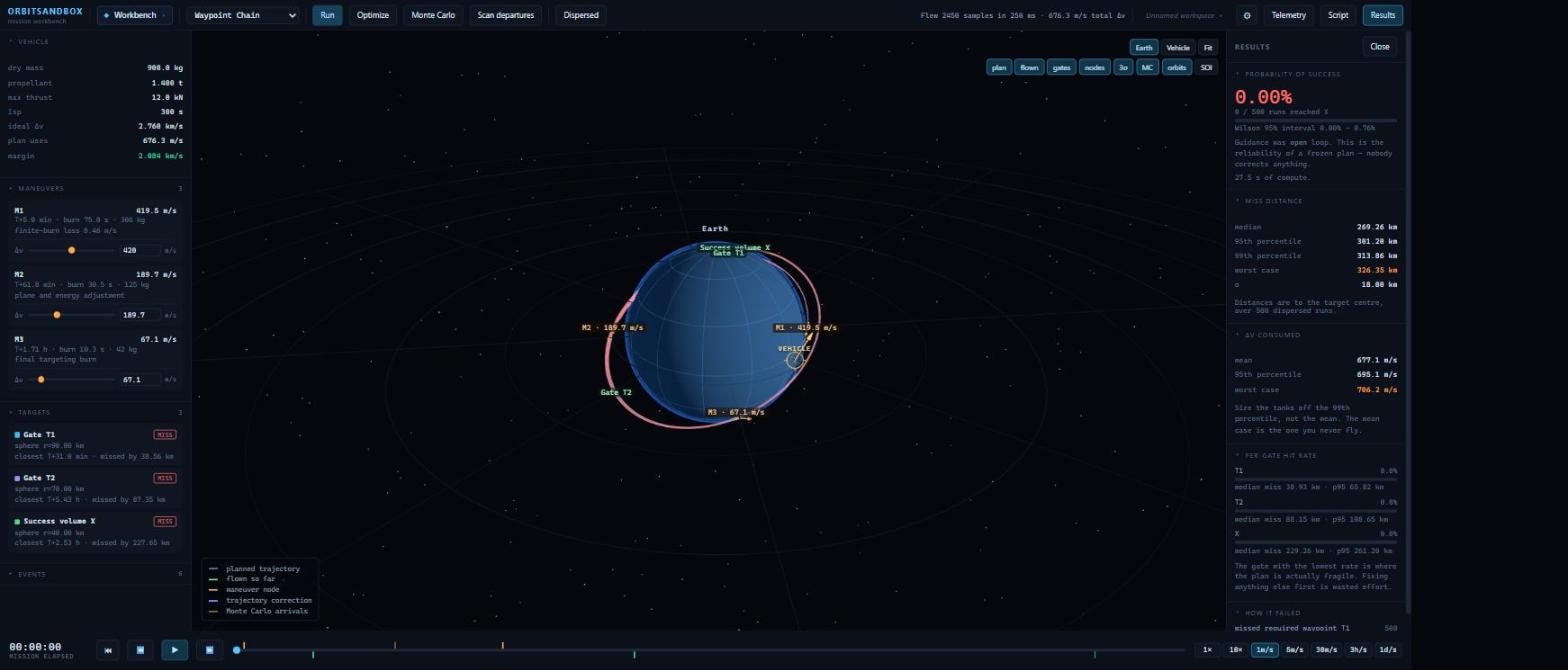Collapse the Maneuvers section
Image resolution: width=1568 pixels, height=670 pixels.
pyautogui.click(x=96, y=188)
